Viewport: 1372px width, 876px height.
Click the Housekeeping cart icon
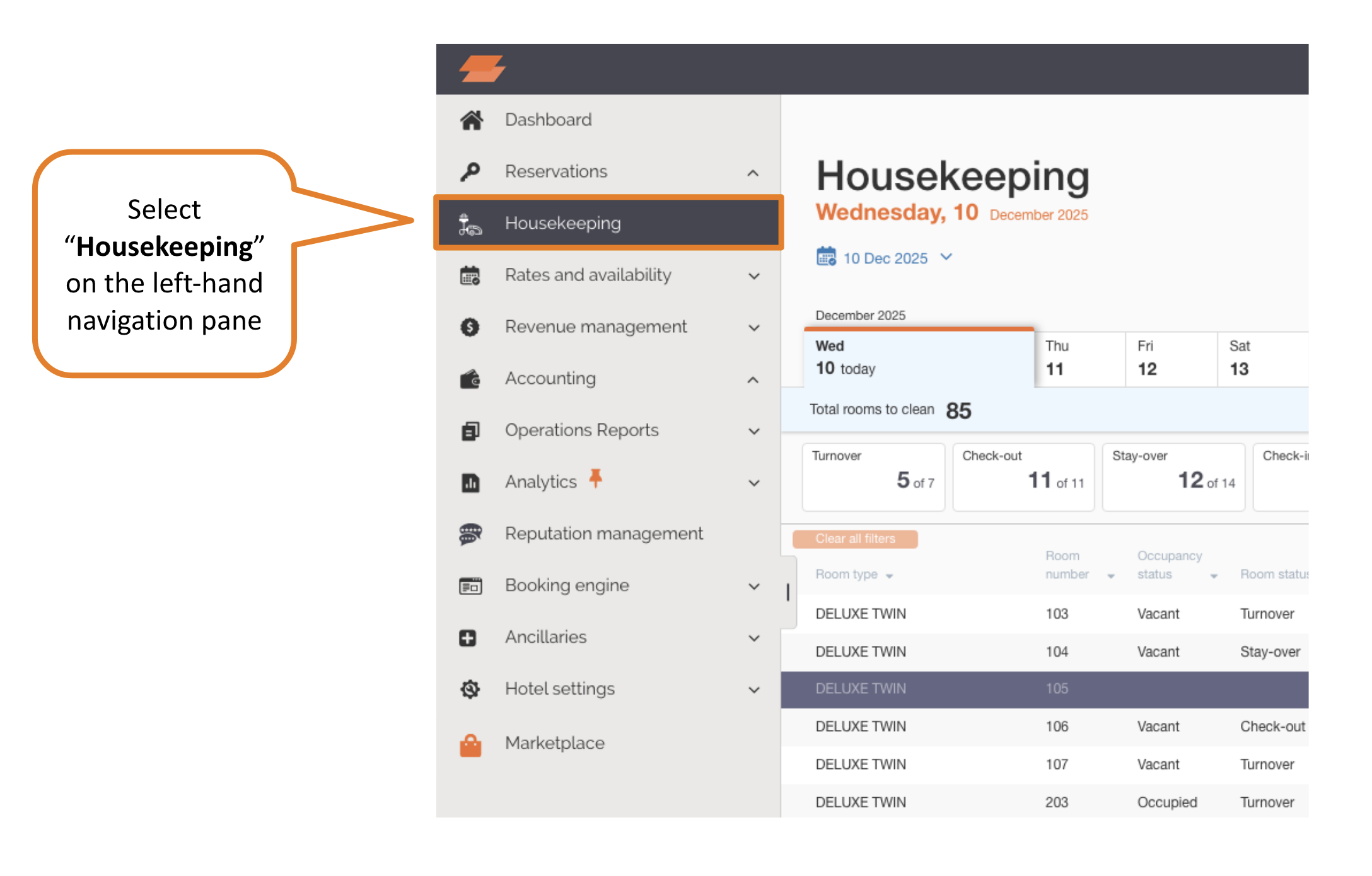click(x=470, y=224)
